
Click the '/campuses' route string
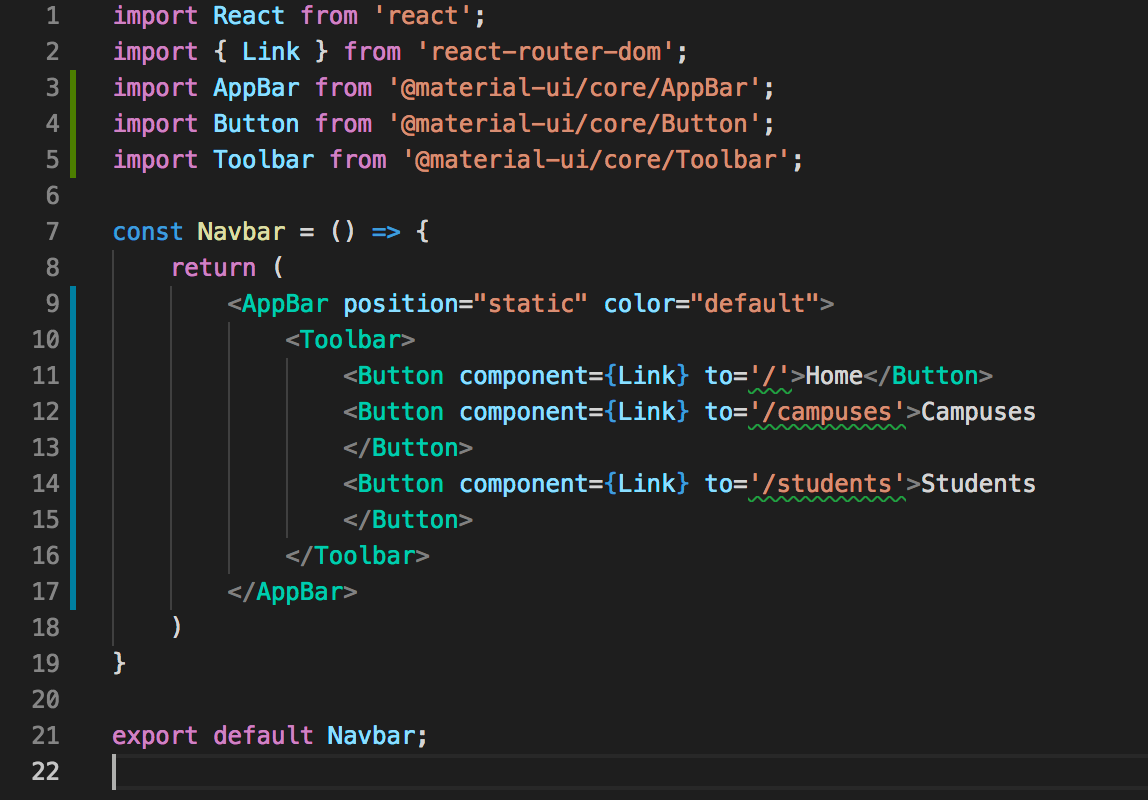827,411
